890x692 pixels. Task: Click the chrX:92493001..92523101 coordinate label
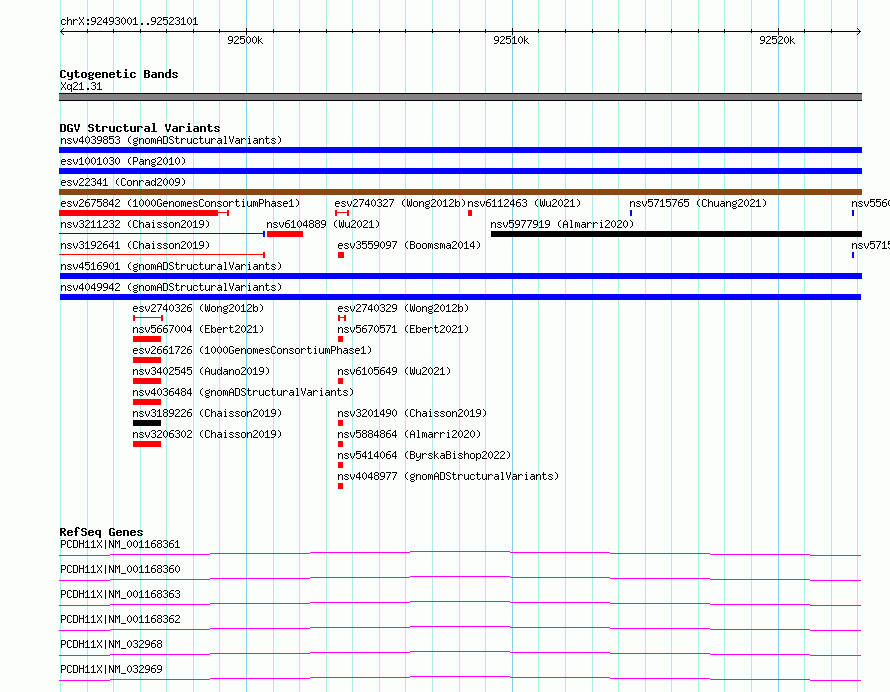[129, 22]
